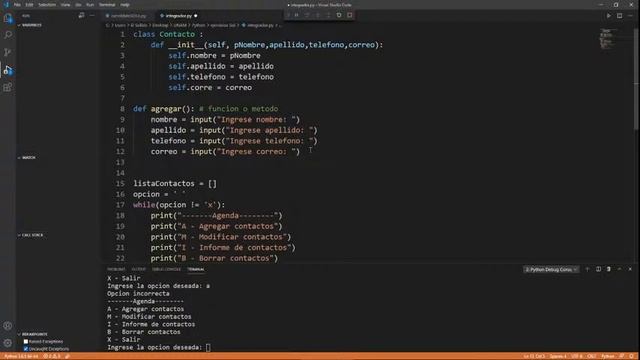Click the Python interpreter version in status bar
The height and width of the screenshot is (360, 640).
click(x=21, y=356)
